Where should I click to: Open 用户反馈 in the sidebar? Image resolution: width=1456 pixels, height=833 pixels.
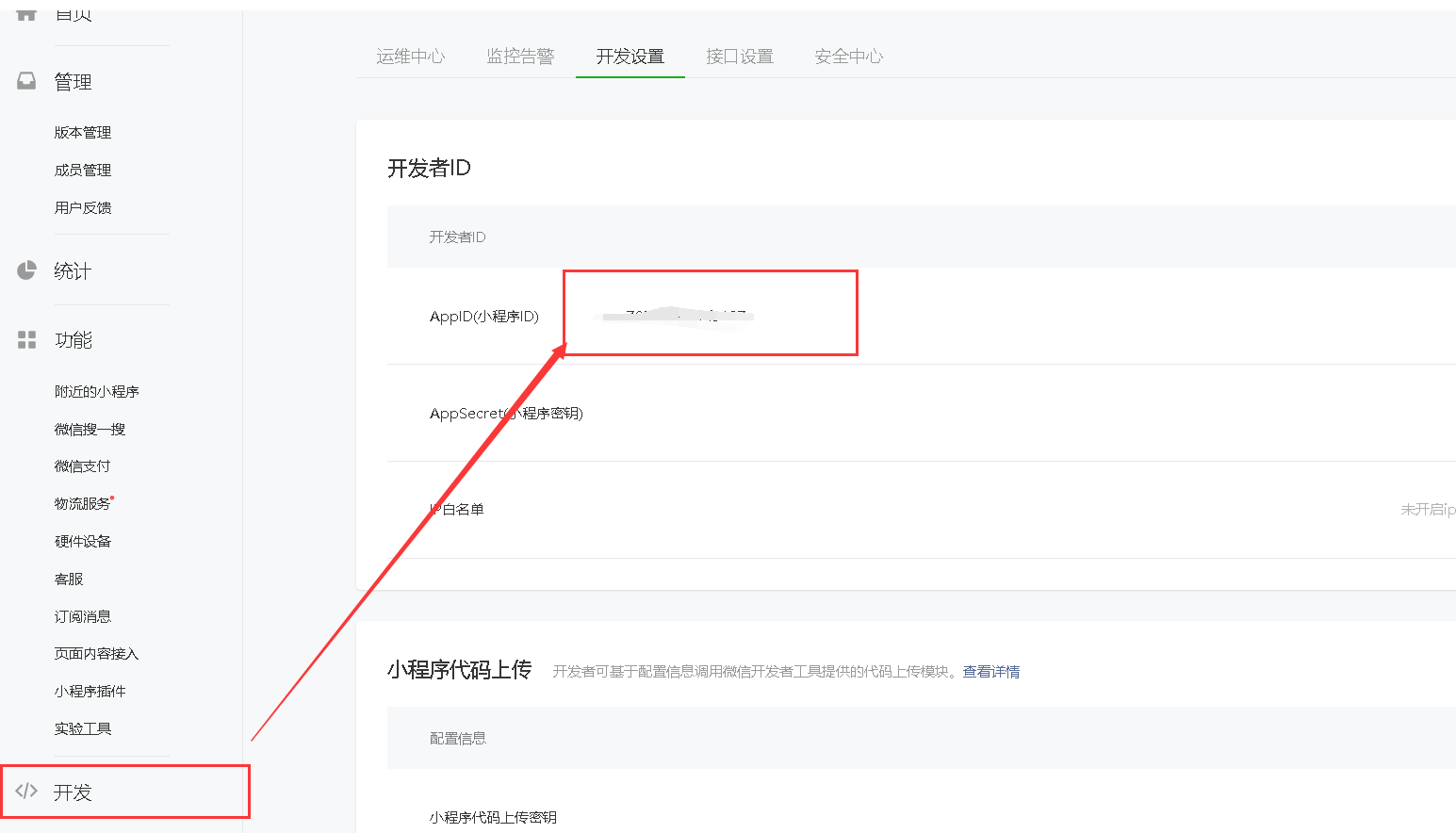(x=83, y=208)
